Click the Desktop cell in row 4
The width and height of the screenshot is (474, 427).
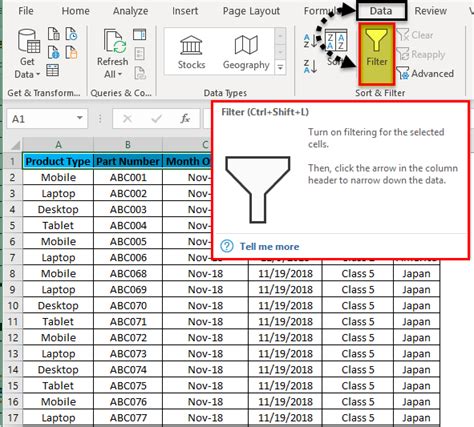coord(58,210)
